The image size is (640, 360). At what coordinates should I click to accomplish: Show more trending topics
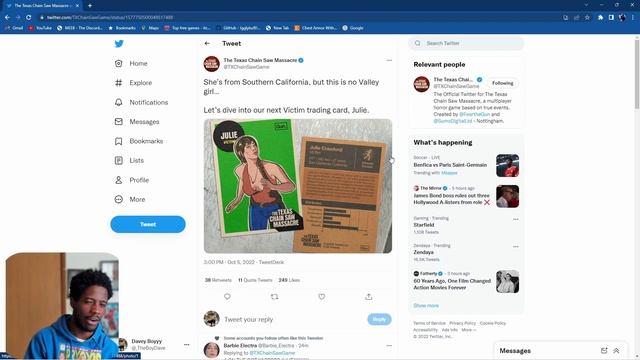pos(426,305)
